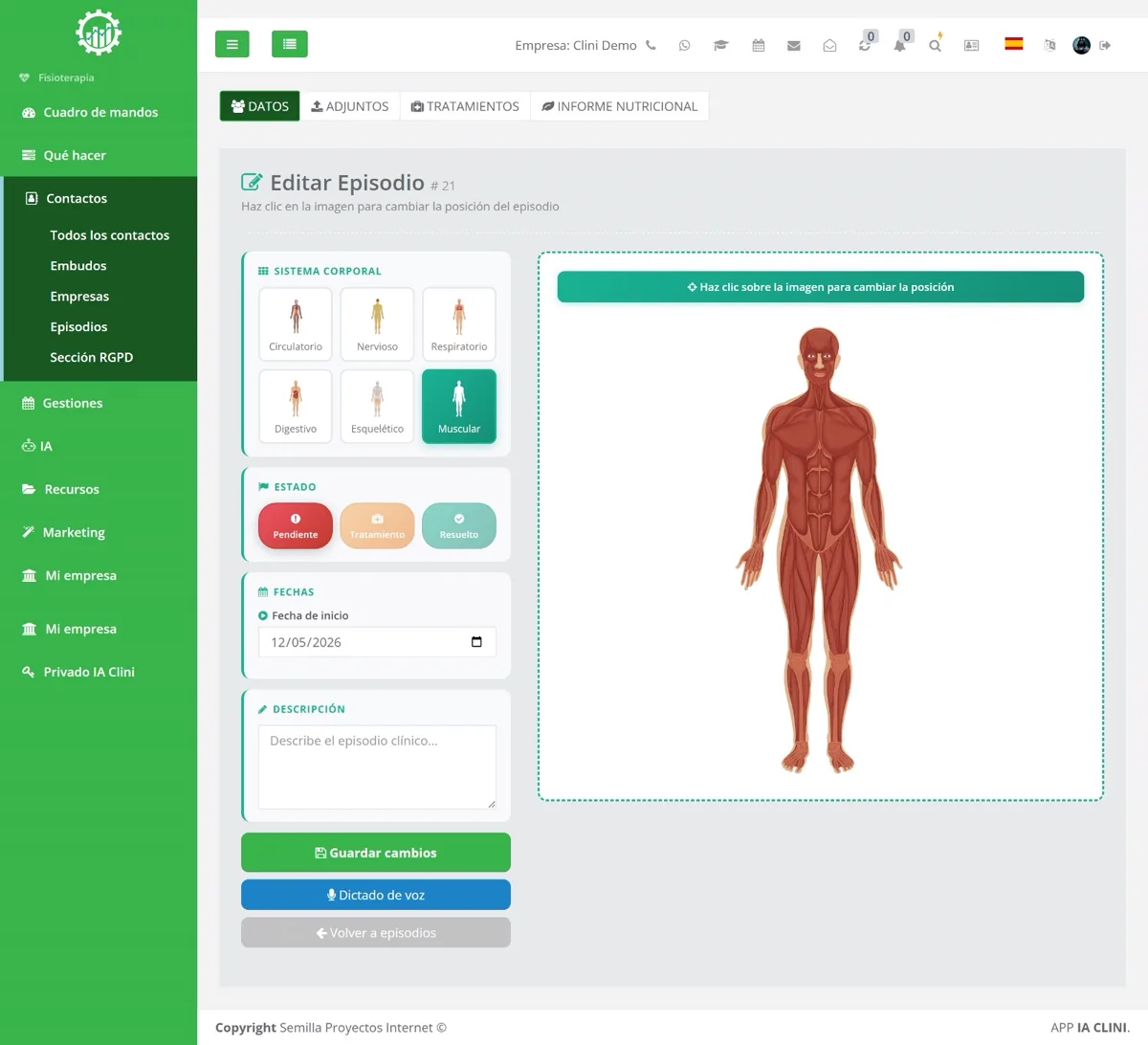Select the Muscular body system
This screenshot has height=1045, width=1148.
pyautogui.click(x=459, y=406)
